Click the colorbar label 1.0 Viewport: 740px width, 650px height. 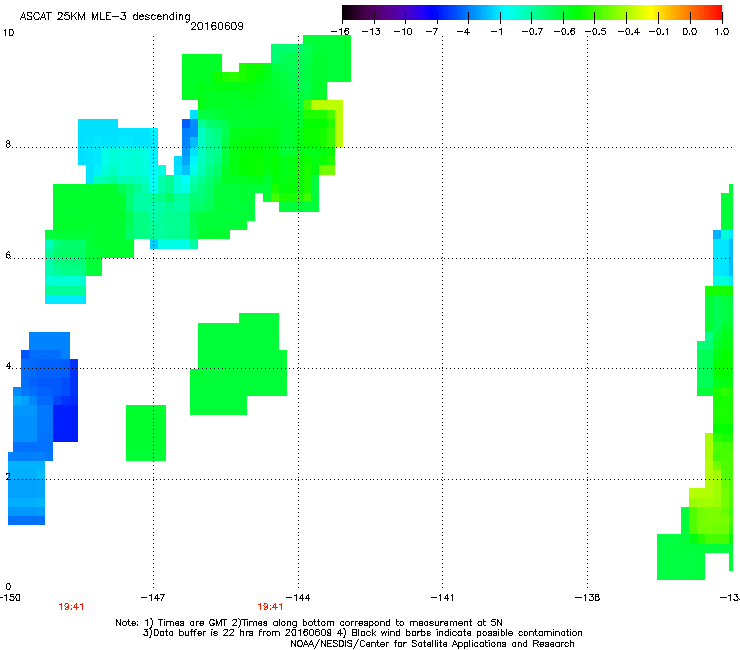point(722,32)
